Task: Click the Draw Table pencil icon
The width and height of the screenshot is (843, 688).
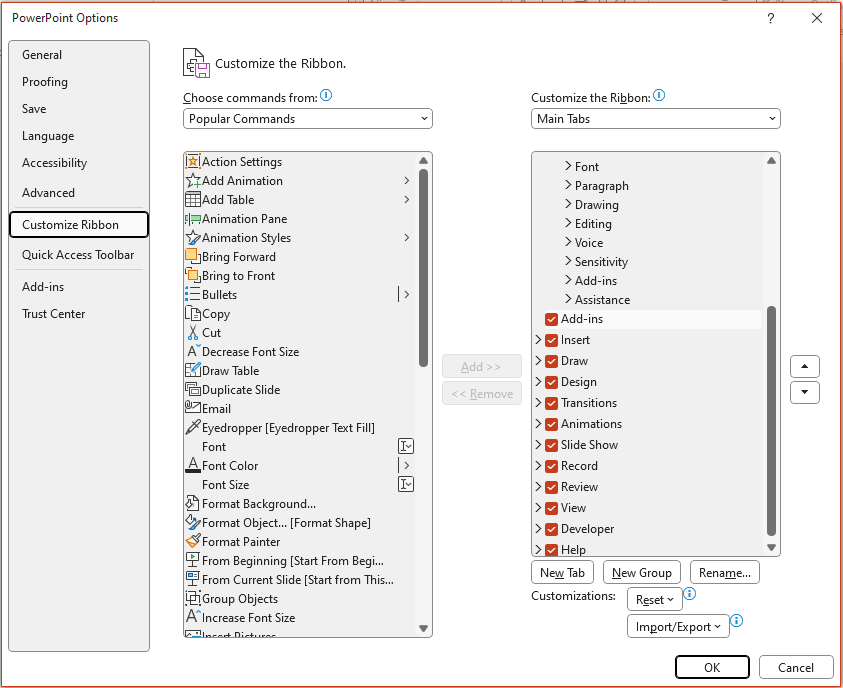Action: coord(192,370)
